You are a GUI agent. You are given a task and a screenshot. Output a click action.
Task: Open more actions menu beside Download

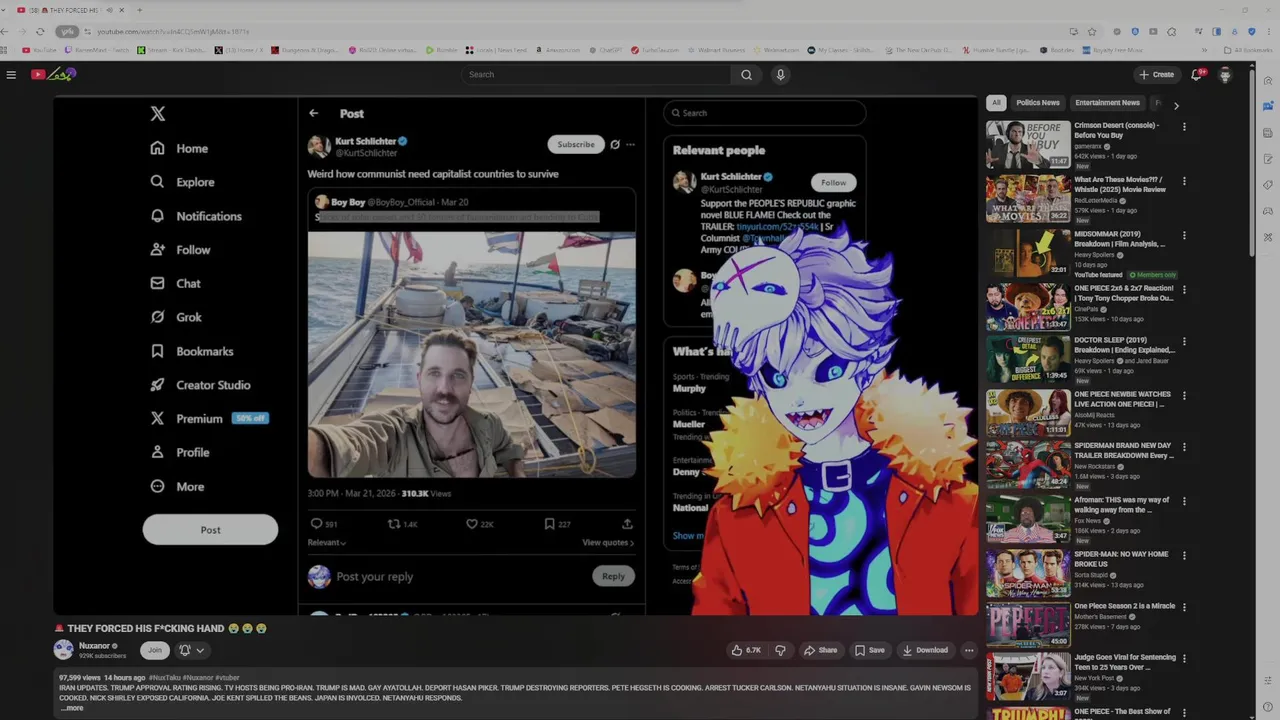tap(968, 650)
